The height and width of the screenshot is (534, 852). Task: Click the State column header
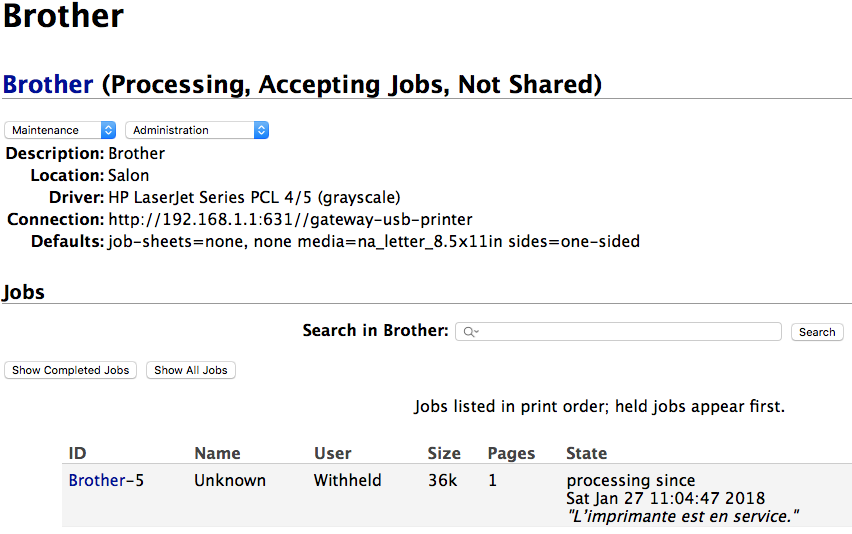[586, 454]
